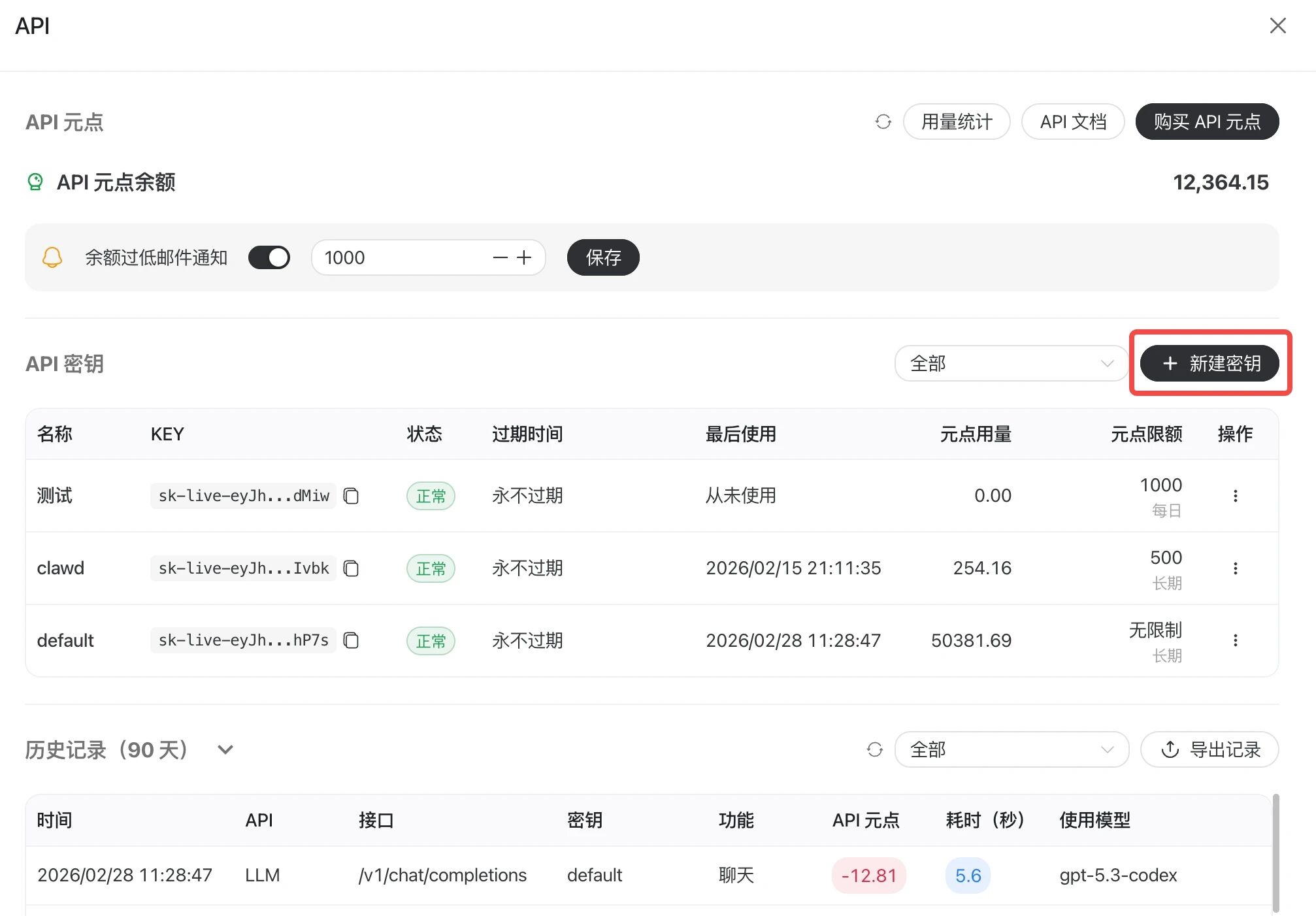Click 购买 API 元点 button

(x=1207, y=122)
